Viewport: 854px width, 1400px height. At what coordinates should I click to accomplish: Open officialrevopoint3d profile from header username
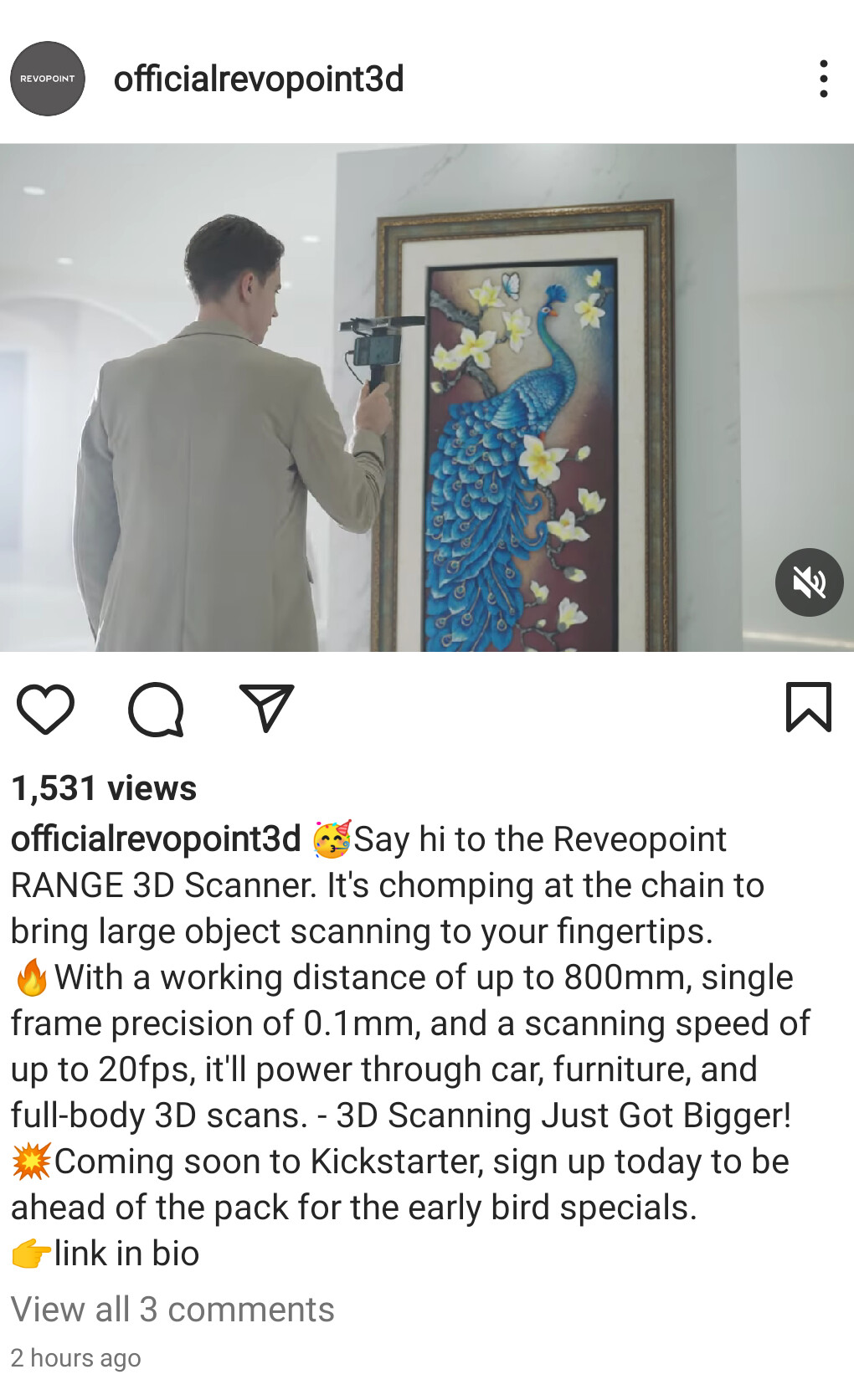click(x=259, y=79)
